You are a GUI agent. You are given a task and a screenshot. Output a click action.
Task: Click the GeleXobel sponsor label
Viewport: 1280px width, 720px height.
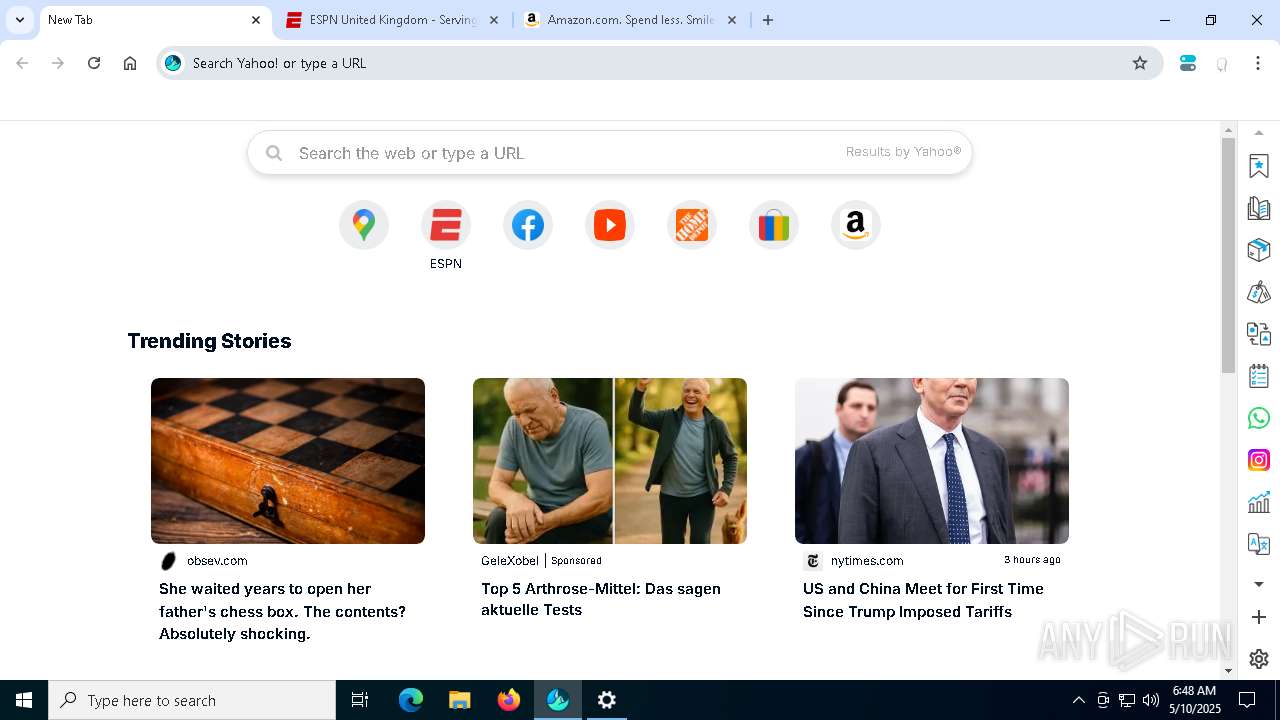click(x=510, y=561)
